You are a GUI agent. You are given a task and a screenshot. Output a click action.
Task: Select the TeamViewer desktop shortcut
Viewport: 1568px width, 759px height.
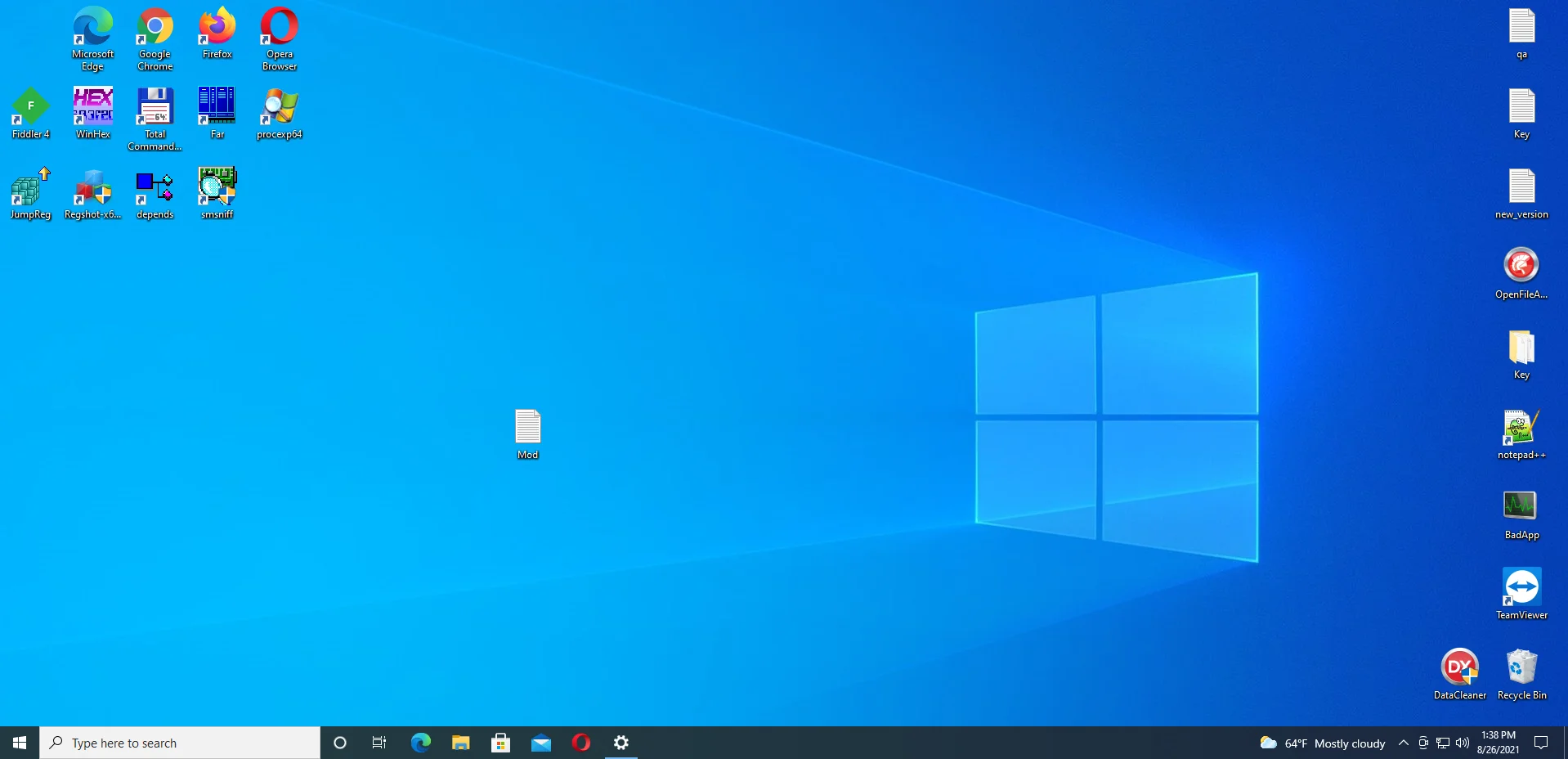1521,594
